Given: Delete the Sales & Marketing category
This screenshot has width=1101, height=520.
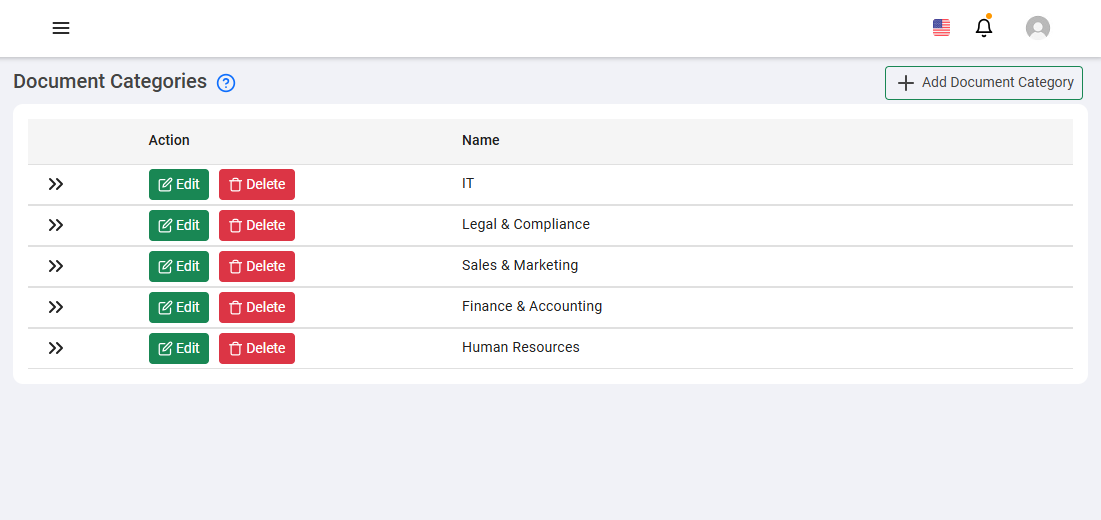Looking at the screenshot, I should tap(257, 266).
